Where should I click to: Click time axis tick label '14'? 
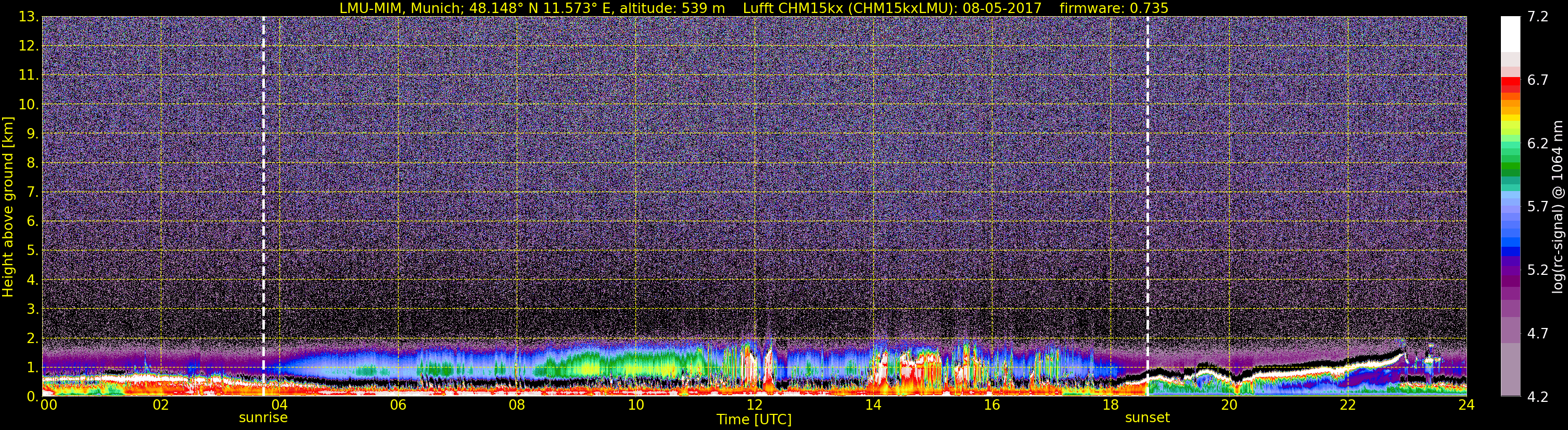point(873,405)
